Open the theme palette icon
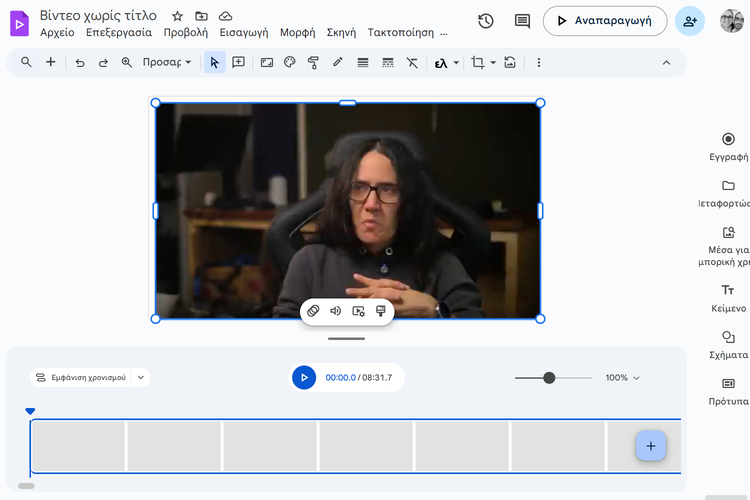The image size is (750, 500). (x=290, y=62)
